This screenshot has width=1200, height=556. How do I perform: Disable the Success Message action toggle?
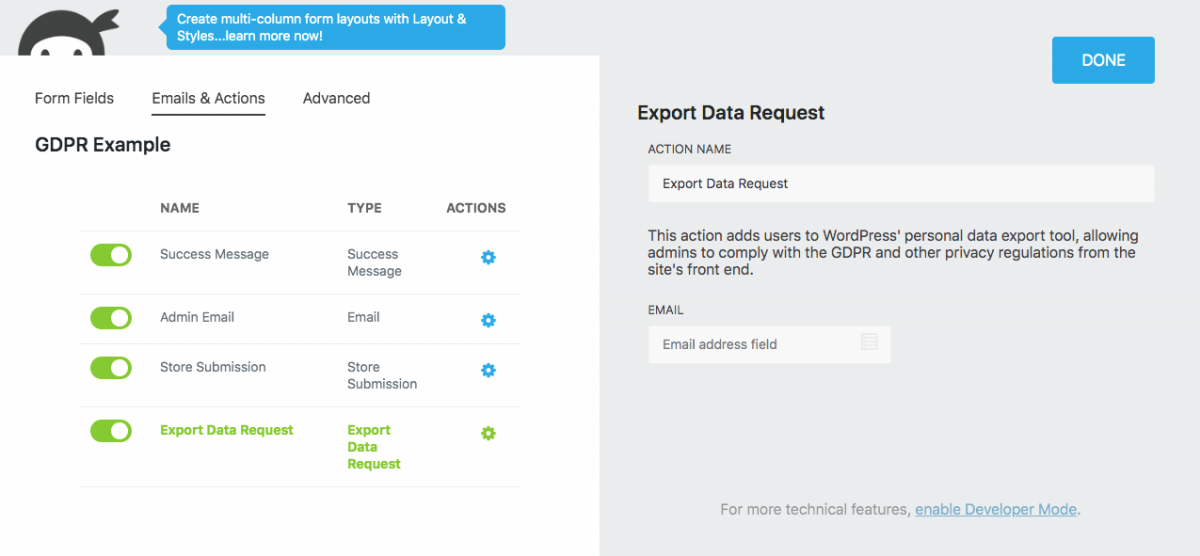tap(111, 255)
